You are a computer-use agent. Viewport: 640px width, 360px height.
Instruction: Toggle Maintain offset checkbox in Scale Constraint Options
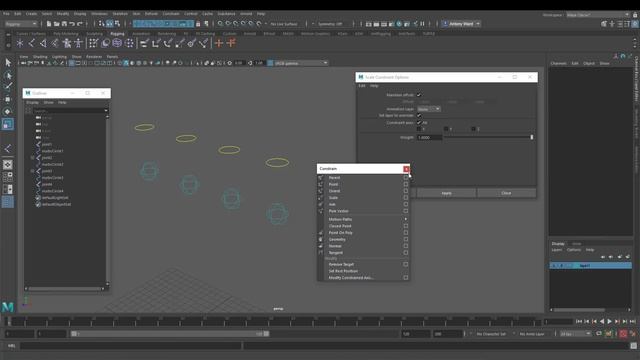pos(419,95)
